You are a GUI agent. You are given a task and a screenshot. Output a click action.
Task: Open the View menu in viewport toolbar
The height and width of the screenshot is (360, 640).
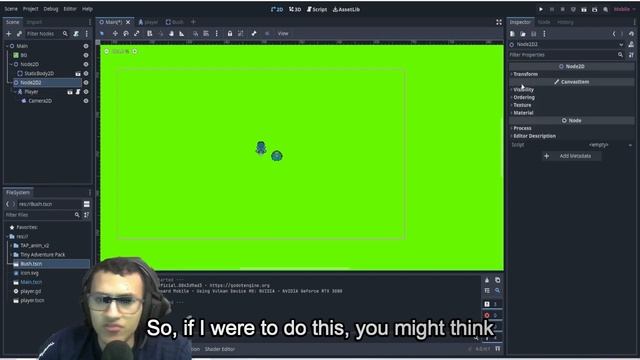tap(283, 33)
